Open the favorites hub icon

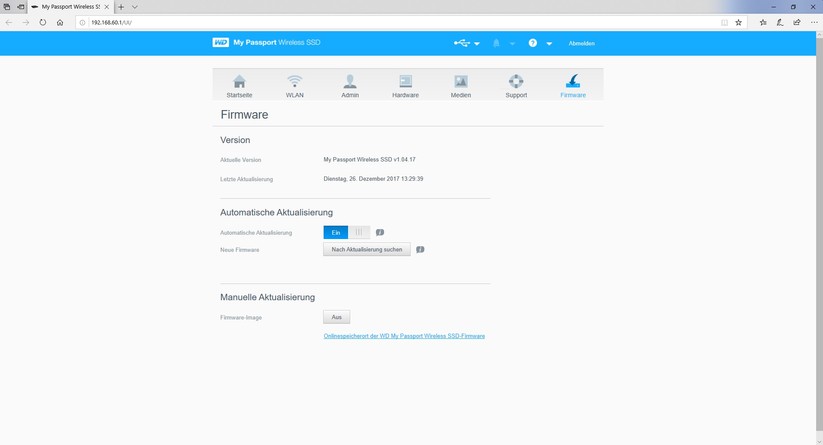pos(763,23)
